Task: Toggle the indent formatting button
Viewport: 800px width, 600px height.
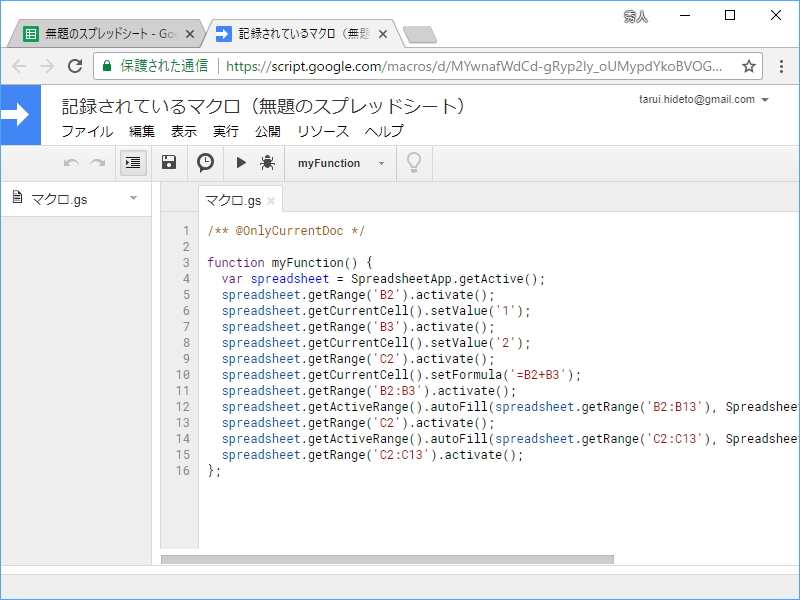Action: click(x=133, y=163)
